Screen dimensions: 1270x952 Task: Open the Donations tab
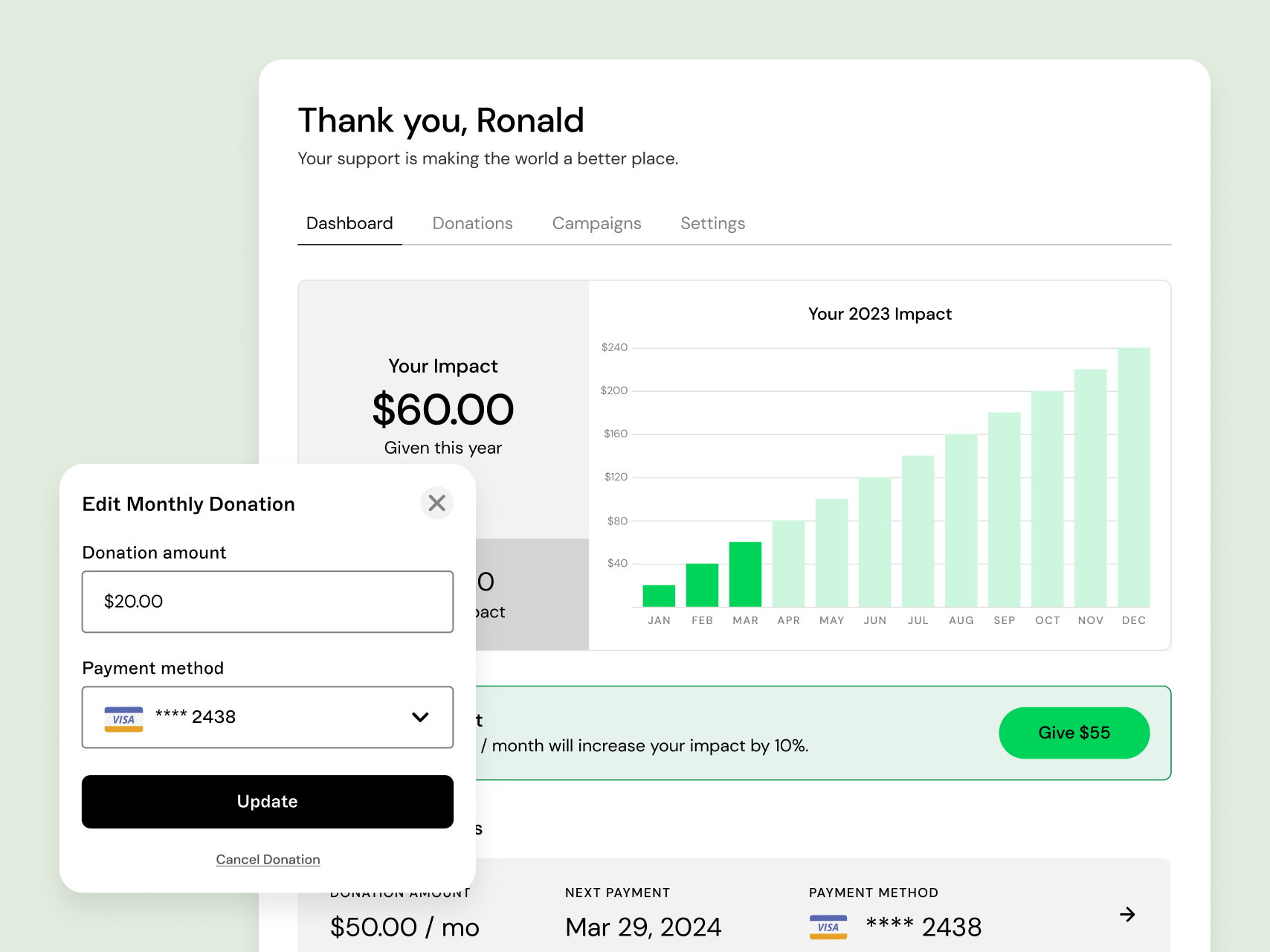472,223
